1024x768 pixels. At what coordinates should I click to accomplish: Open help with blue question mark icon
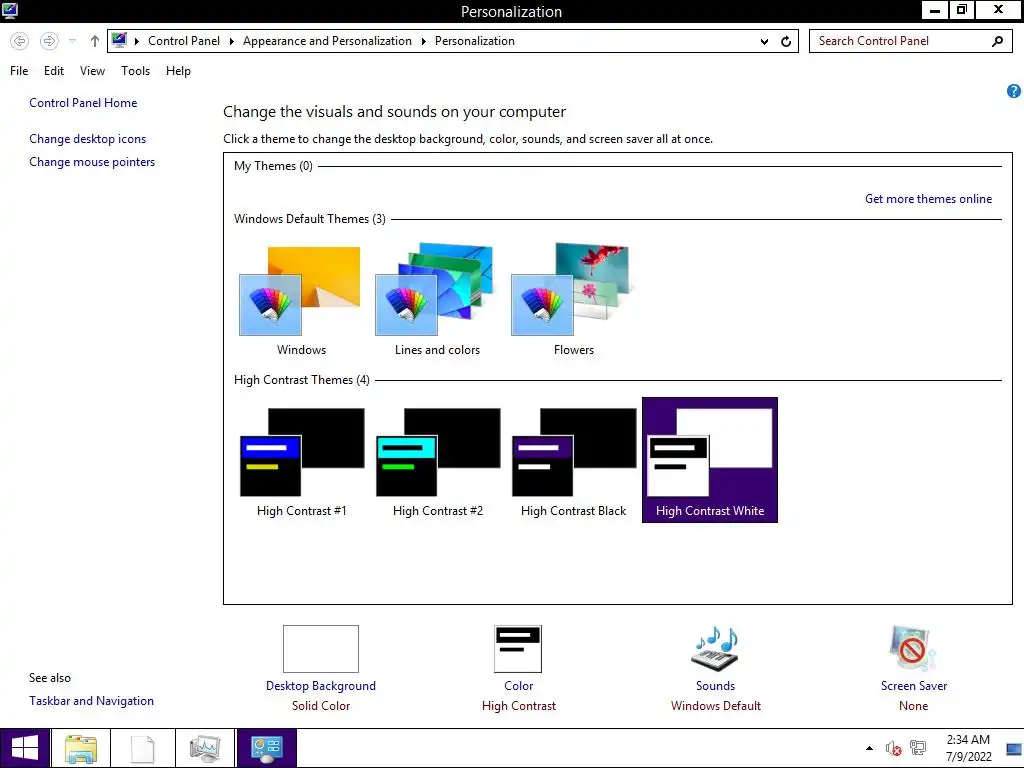(x=1014, y=91)
